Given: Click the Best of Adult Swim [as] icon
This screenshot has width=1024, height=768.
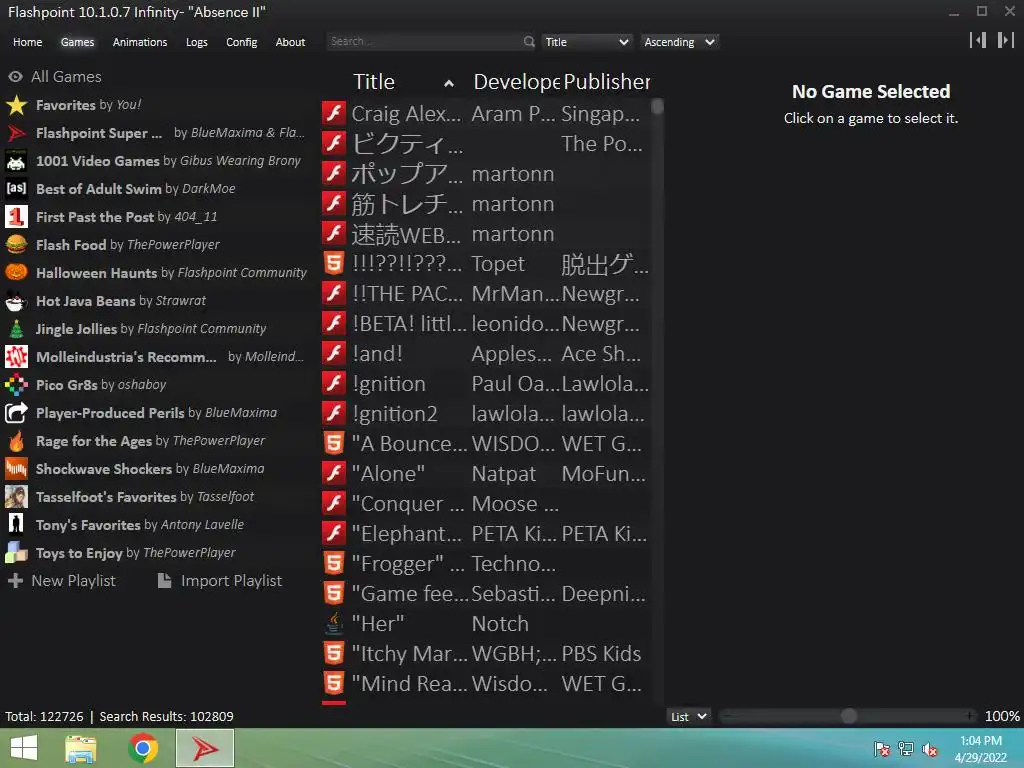Looking at the screenshot, I should click(x=16, y=189).
